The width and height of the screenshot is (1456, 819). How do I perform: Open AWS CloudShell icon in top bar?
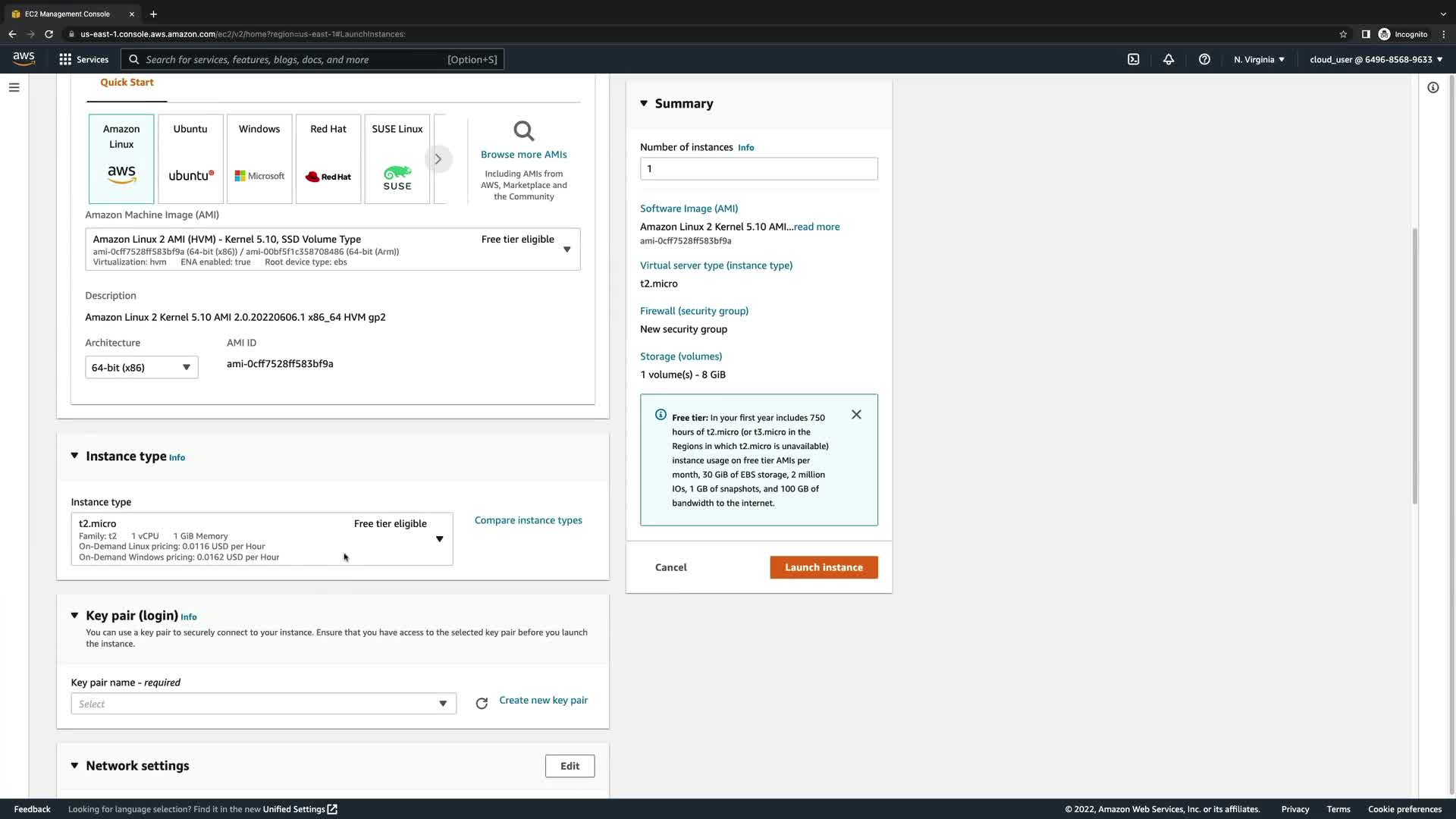click(x=1133, y=59)
